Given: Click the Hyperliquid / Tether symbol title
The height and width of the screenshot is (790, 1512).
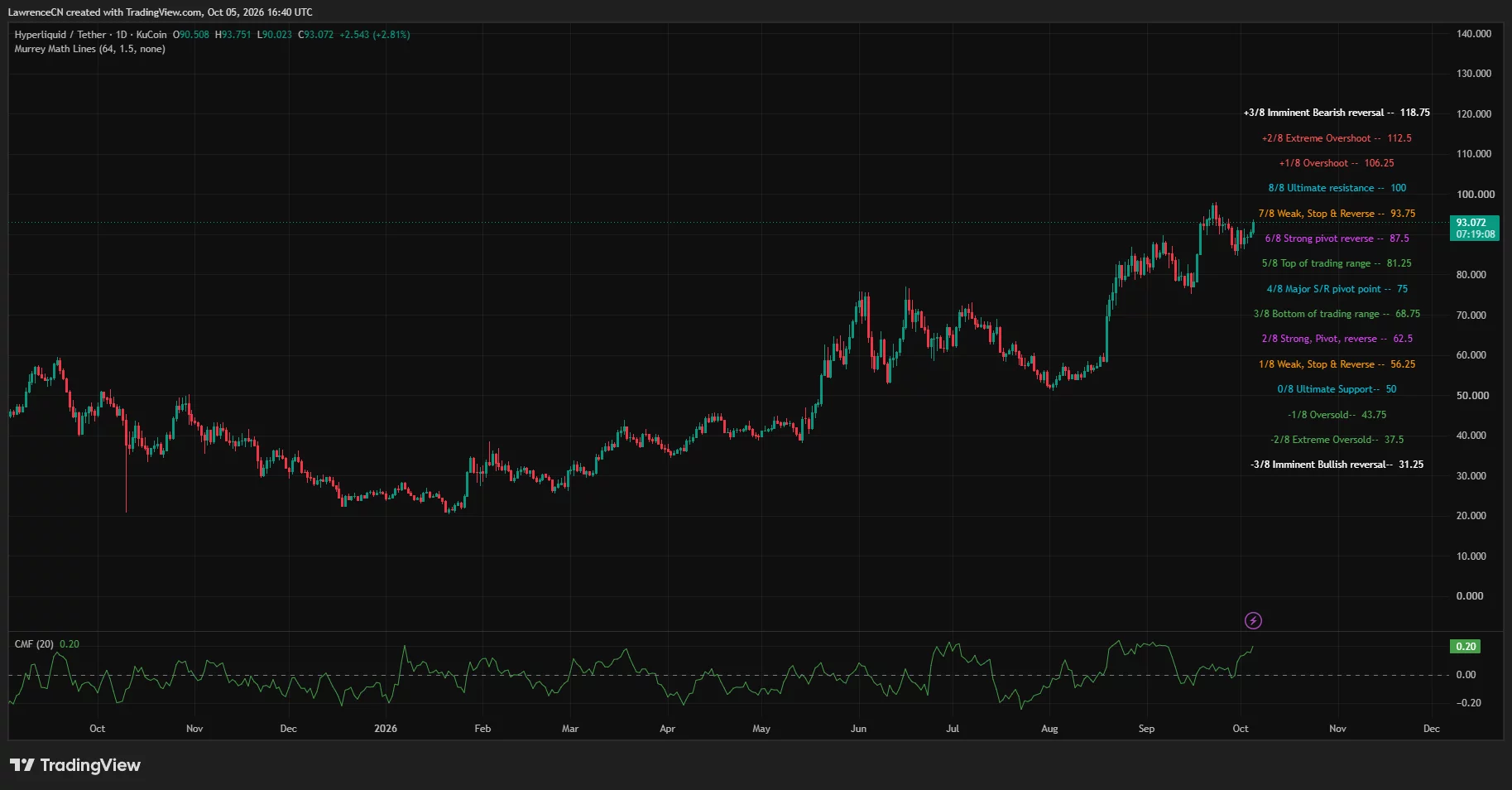Looking at the screenshot, I should (90, 35).
